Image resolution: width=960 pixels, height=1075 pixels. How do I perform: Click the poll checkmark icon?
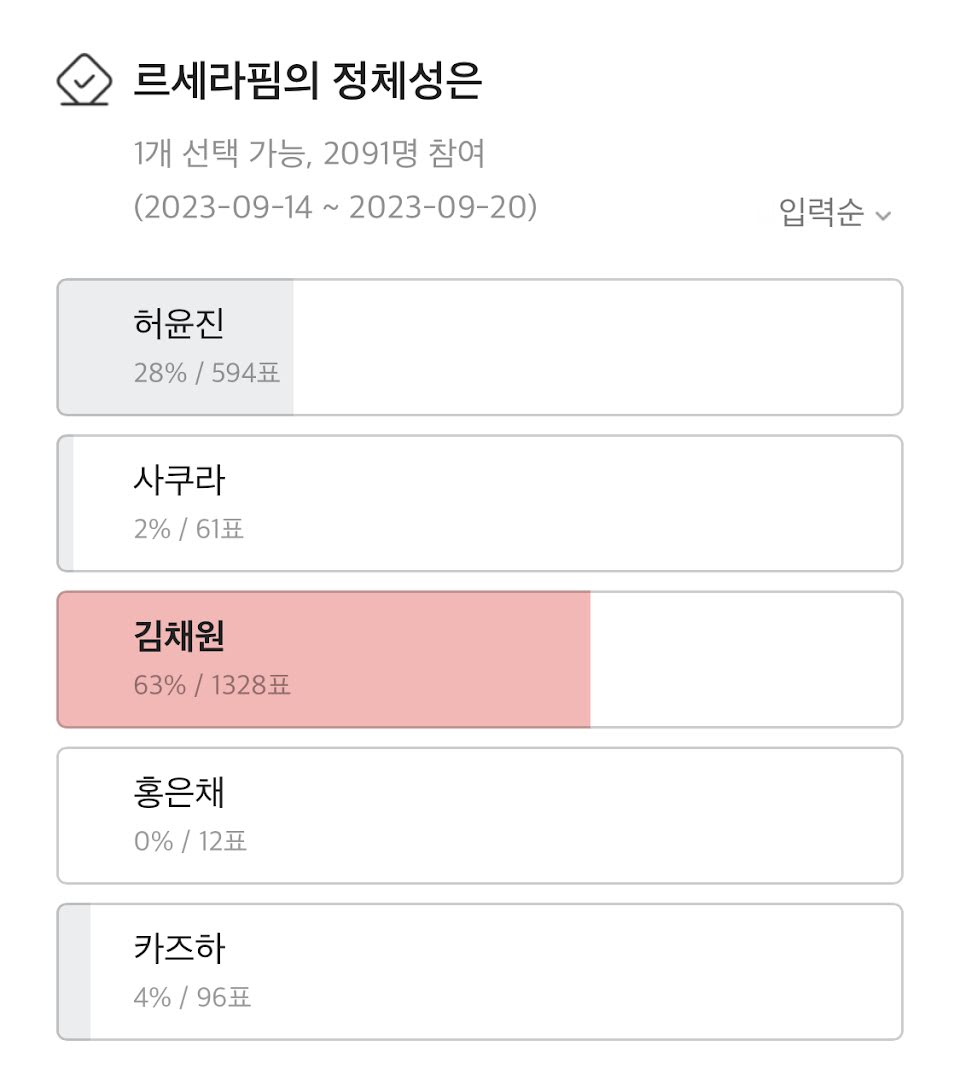click(84, 80)
